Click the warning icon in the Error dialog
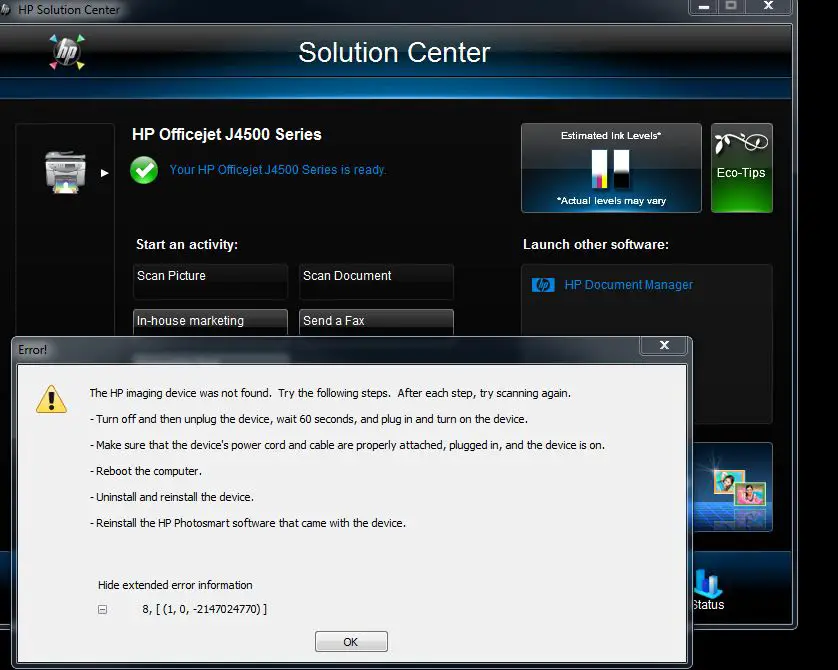Viewport: 838px width, 670px height. 51,400
